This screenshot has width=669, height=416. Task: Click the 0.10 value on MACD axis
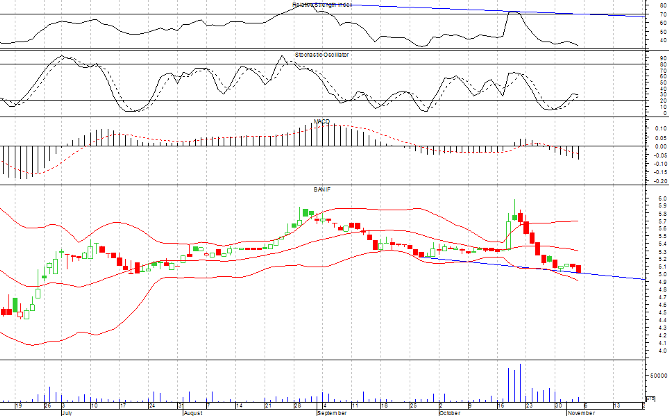click(x=661, y=128)
